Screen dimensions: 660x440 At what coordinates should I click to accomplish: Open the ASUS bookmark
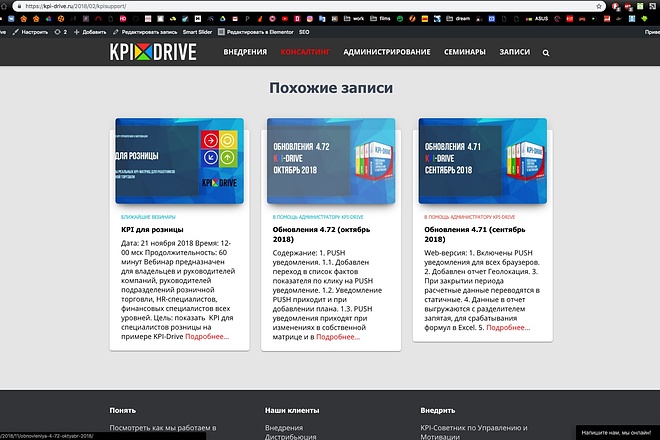[x=538, y=19]
